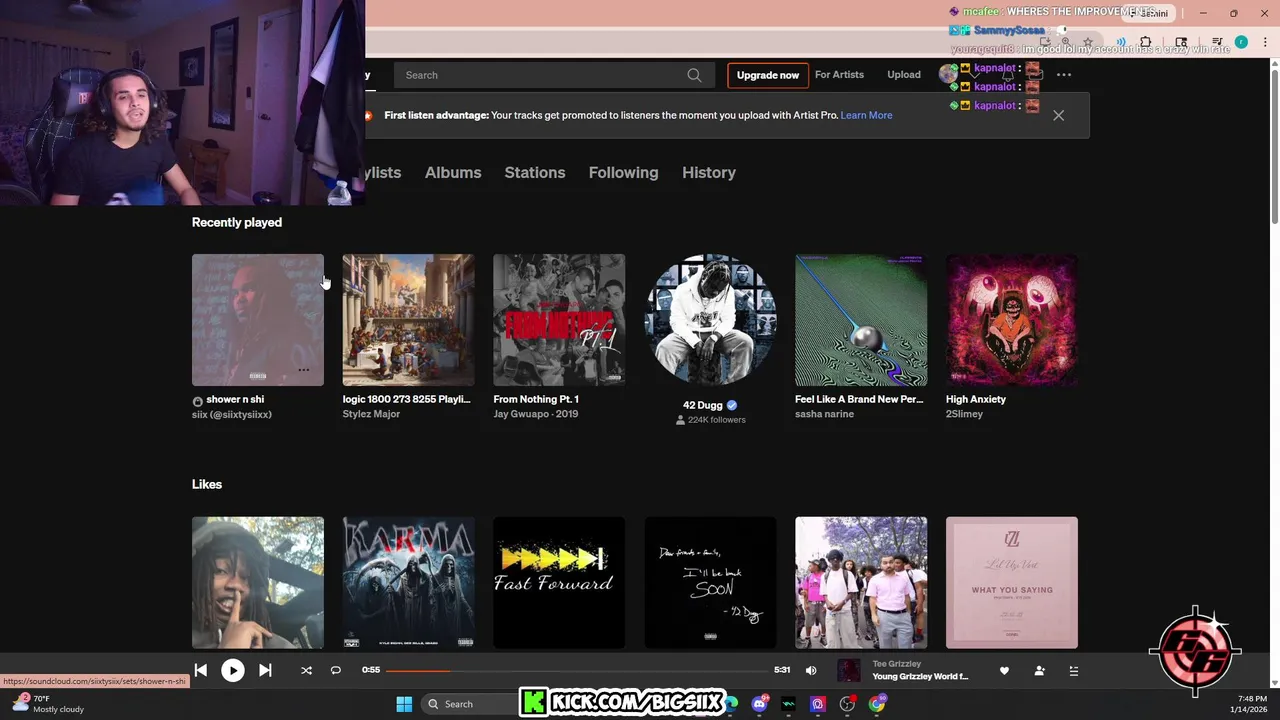Bookmark this page with Chrome star icon
This screenshot has height=720, width=1280.
(1088, 42)
